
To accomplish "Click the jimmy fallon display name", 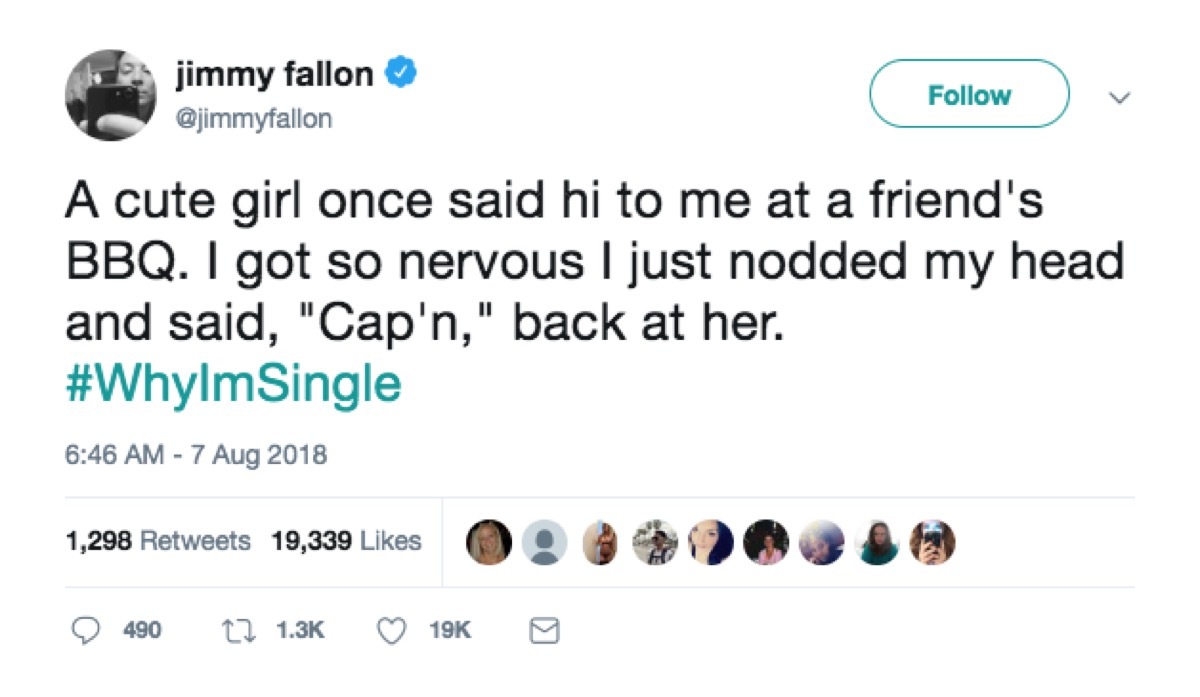I will [273, 75].
